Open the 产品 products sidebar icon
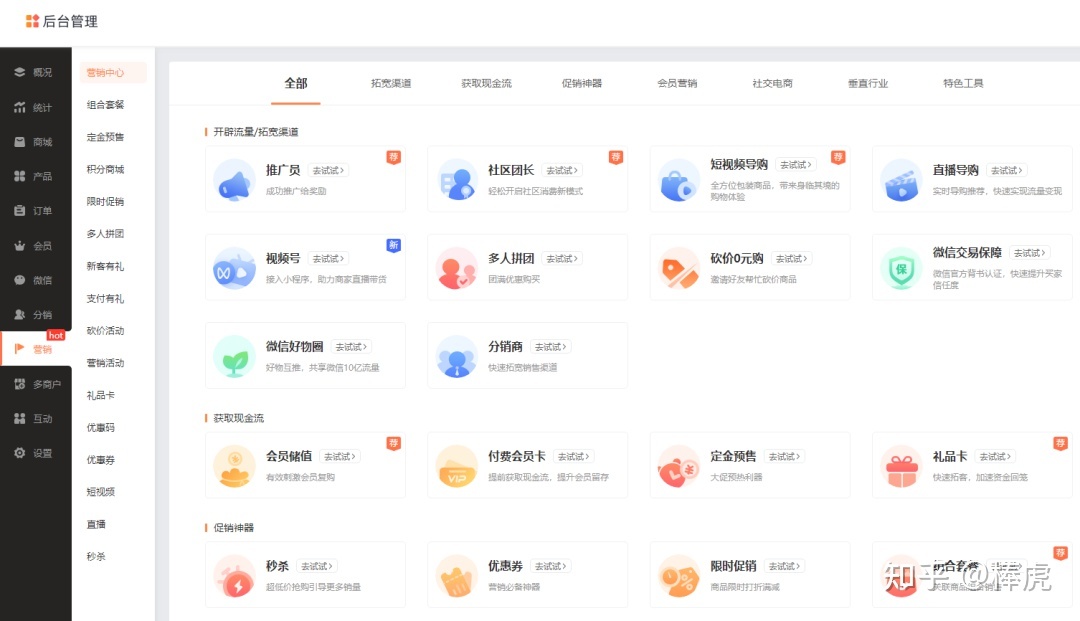The width and height of the screenshot is (1080, 621). click(x=19, y=176)
